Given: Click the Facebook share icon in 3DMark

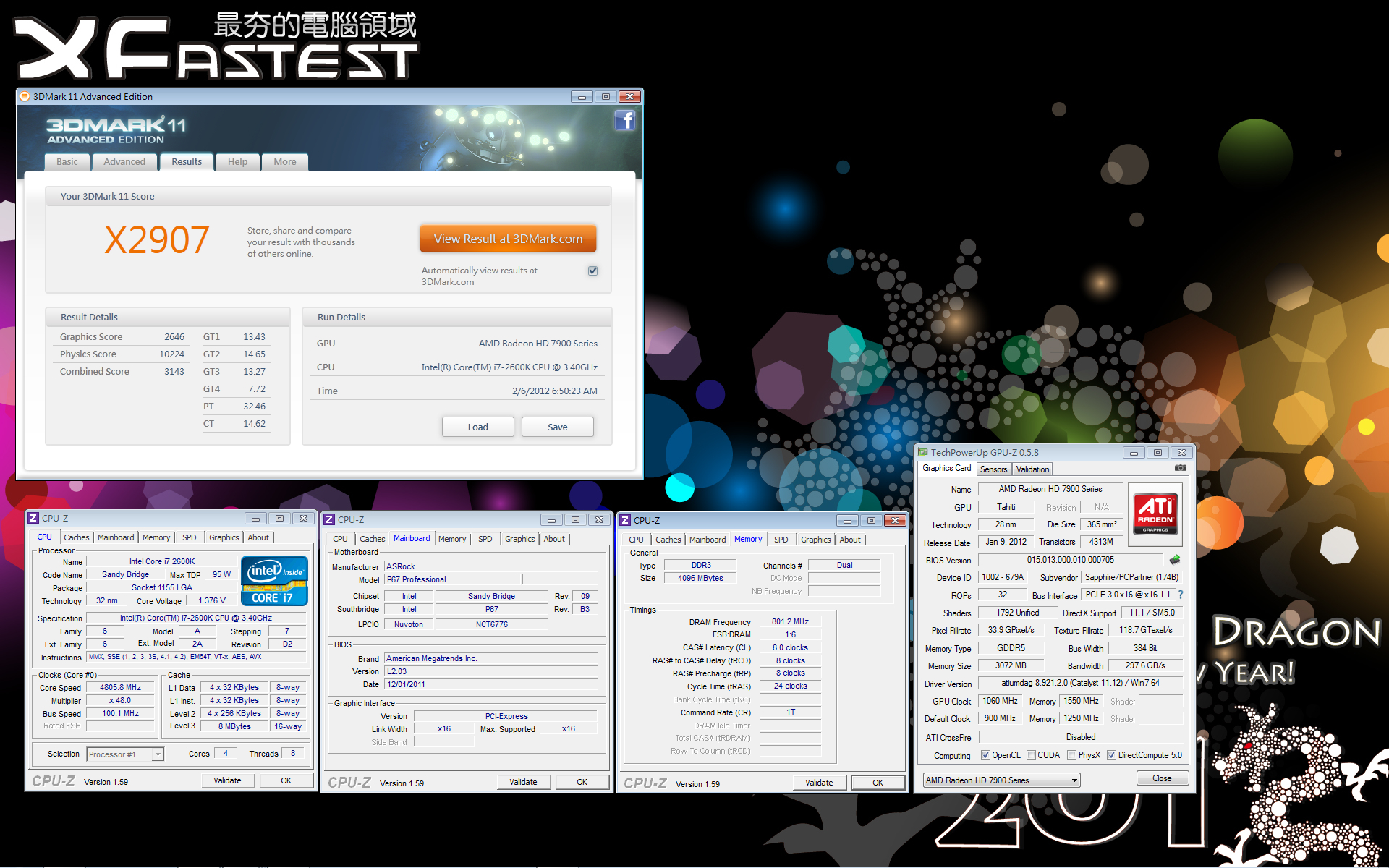Looking at the screenshot, I should (625, 120).
